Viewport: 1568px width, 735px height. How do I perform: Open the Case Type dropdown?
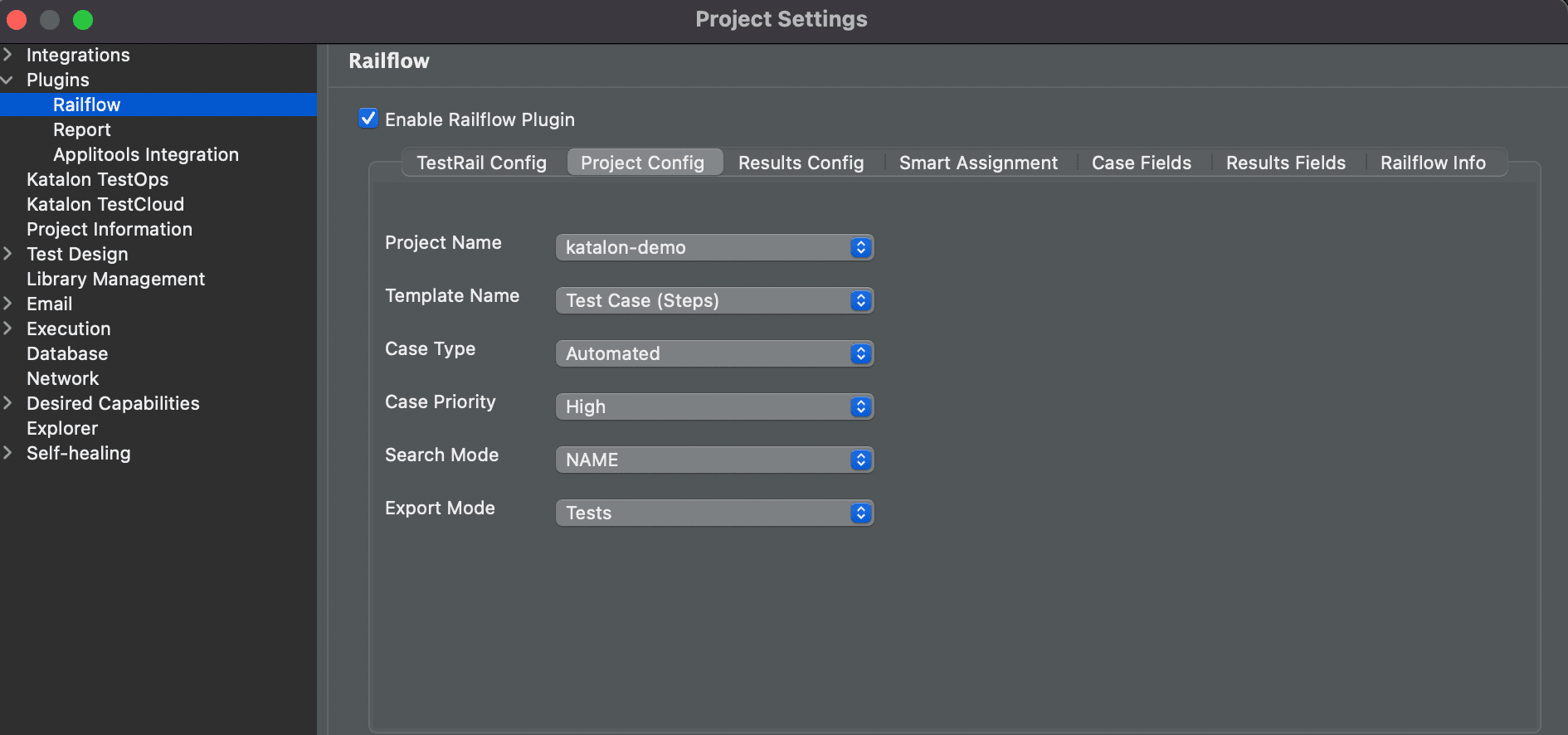714,353
